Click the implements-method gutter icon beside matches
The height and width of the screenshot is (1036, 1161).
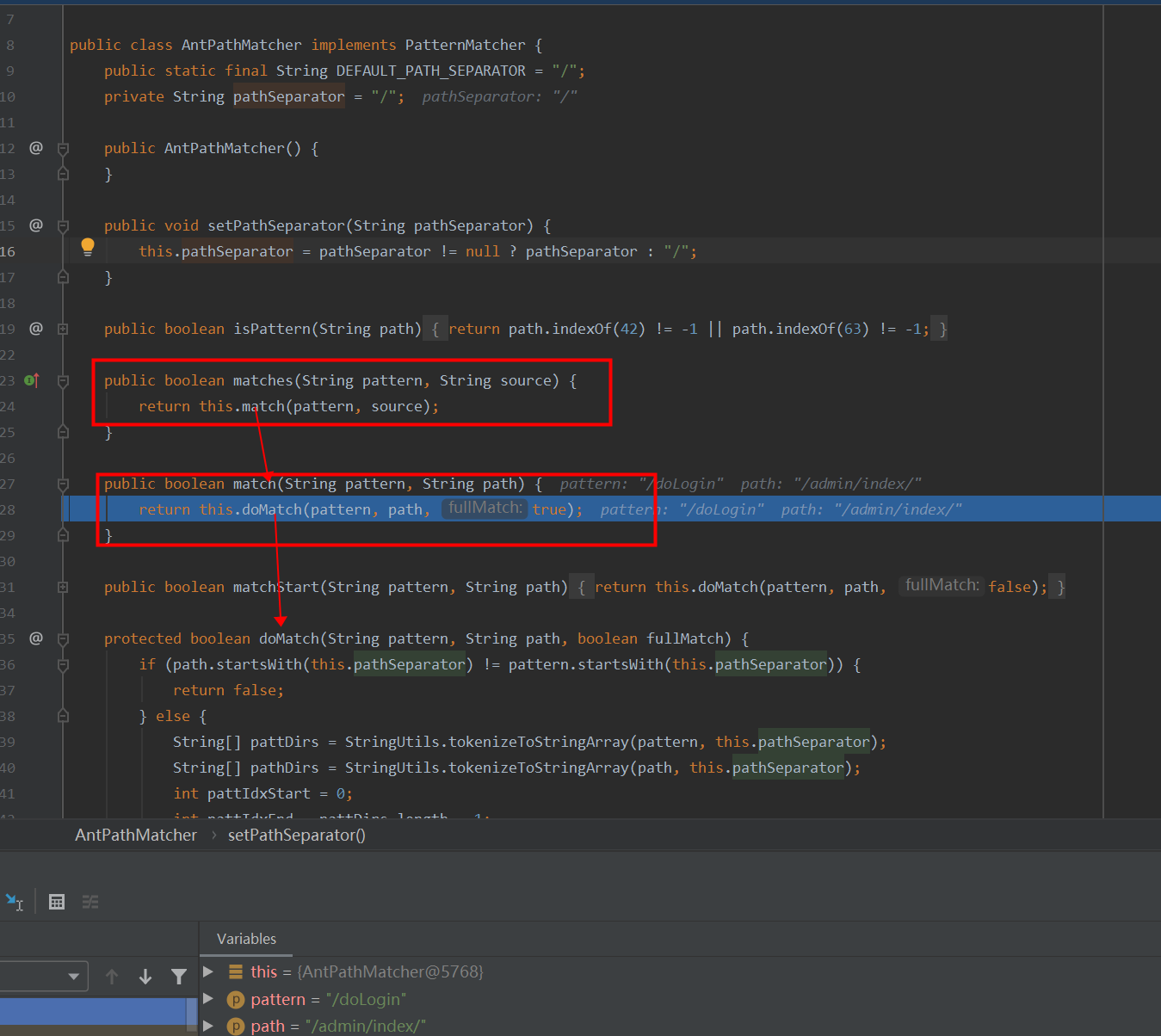pyautogui.click(x=32, y=380)
